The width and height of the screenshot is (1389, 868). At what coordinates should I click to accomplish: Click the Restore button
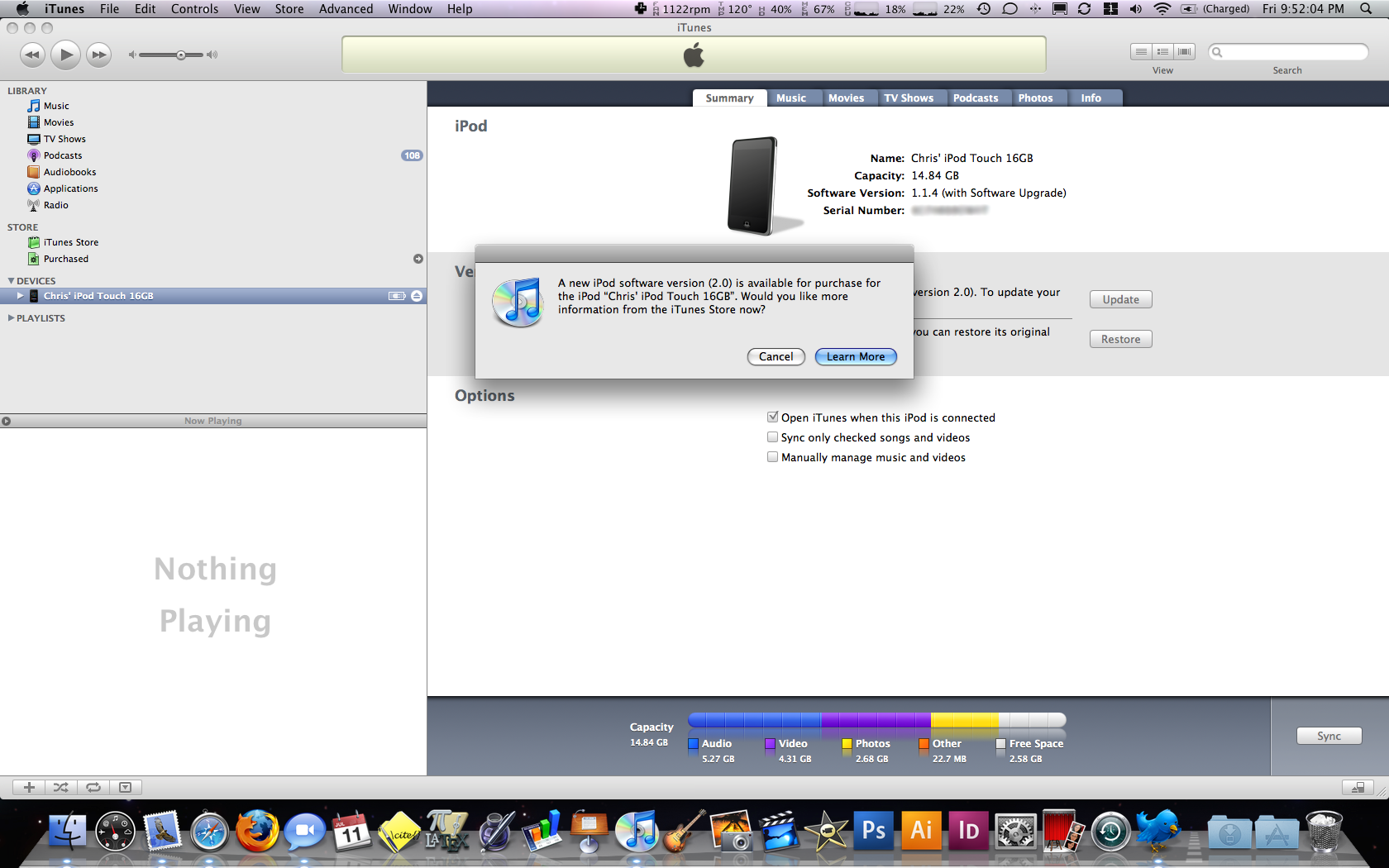click(x=1121, y=340)
